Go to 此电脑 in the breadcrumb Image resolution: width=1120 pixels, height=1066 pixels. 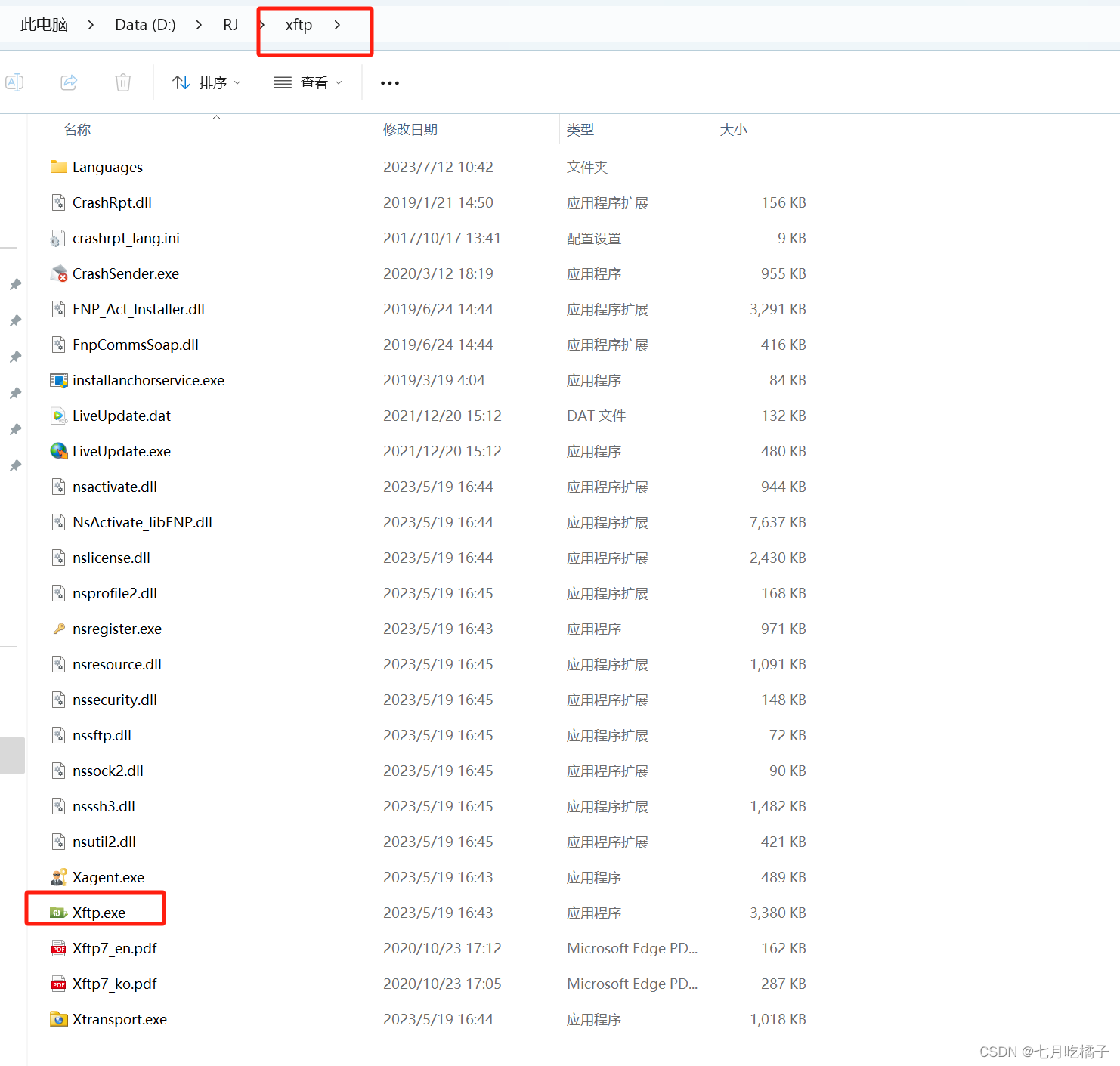tap(45, 25)
